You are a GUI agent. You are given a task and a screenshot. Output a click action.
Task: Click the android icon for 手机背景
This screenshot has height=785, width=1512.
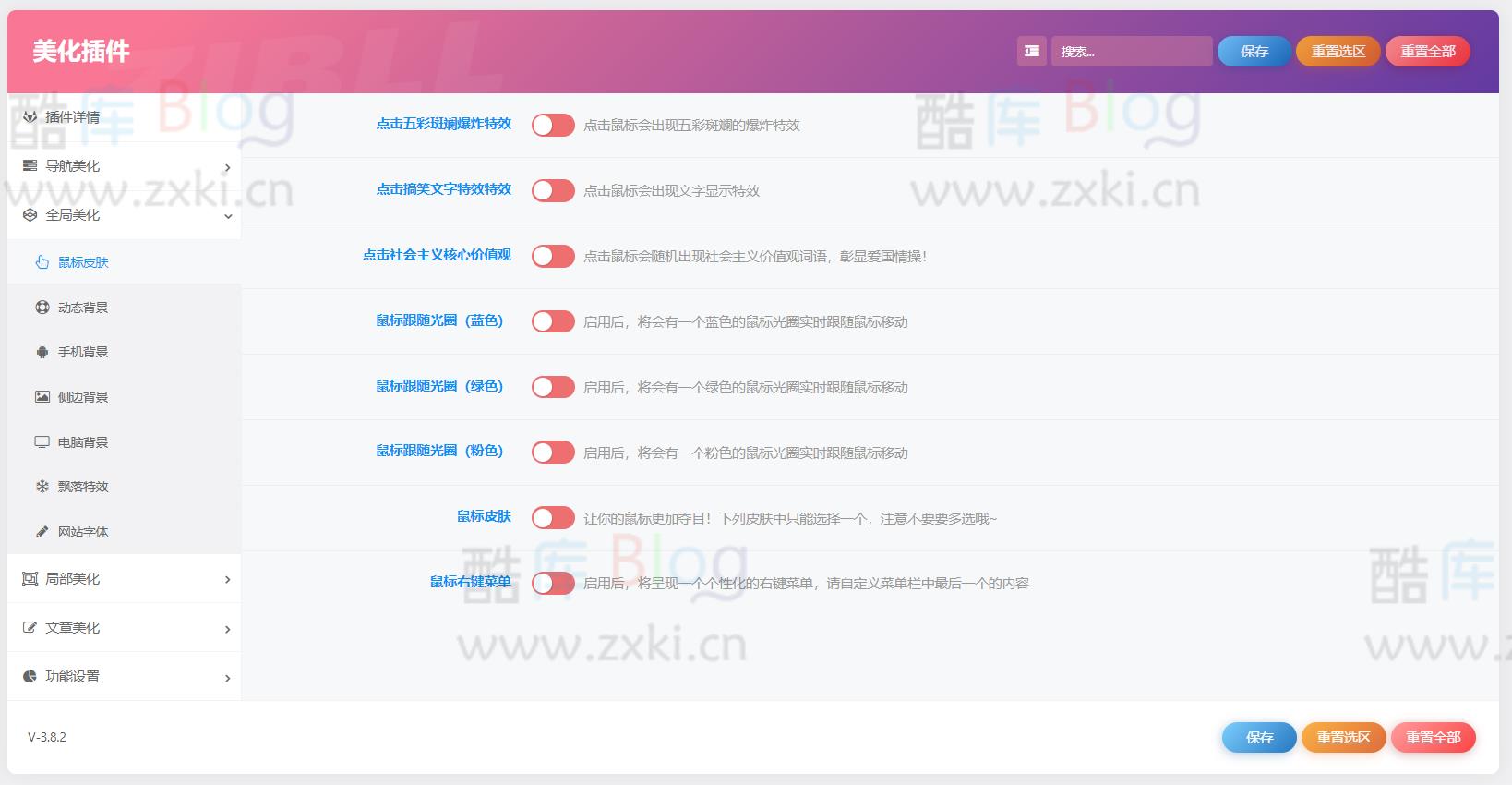42,352
